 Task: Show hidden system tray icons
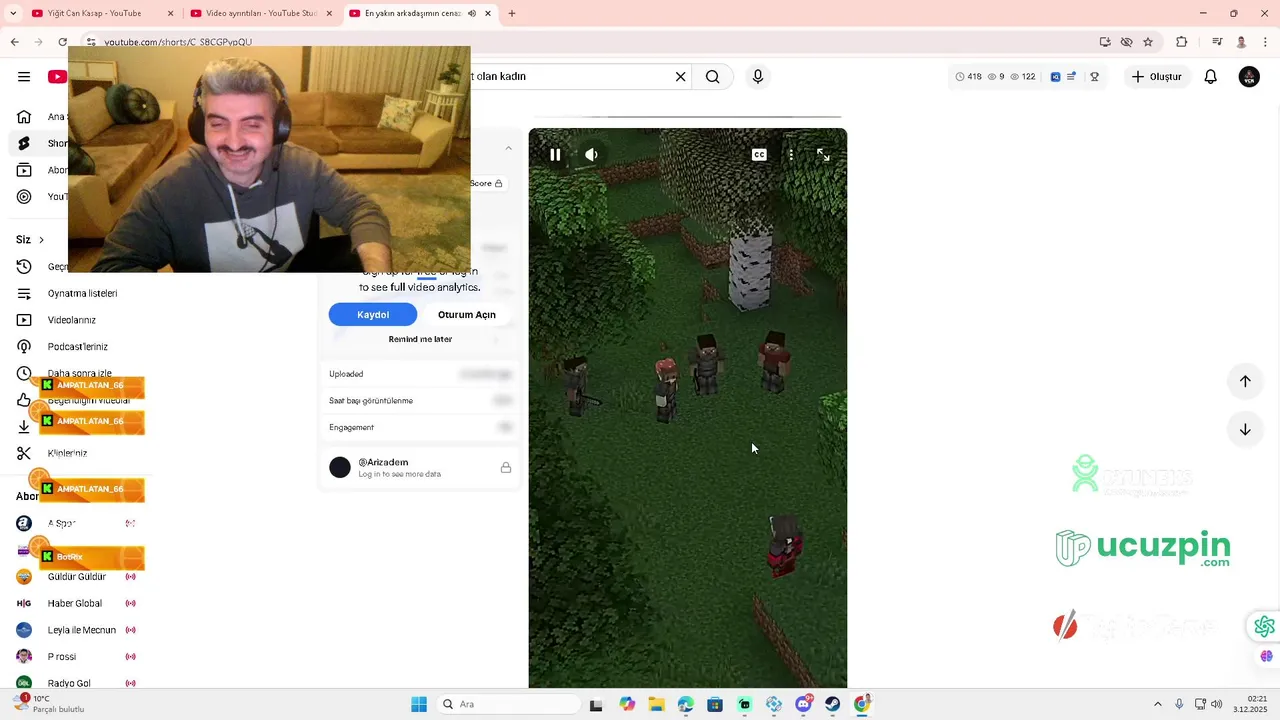click(x=1158, y=704)
